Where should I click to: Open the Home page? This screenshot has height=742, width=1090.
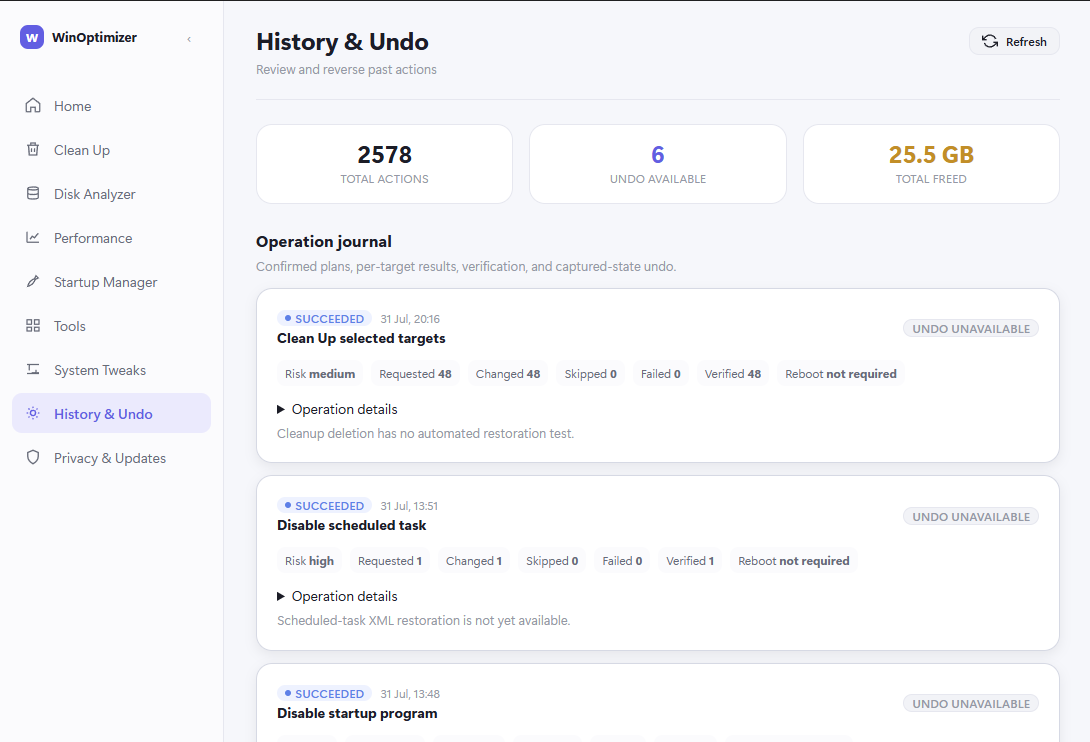pos(111,106)
